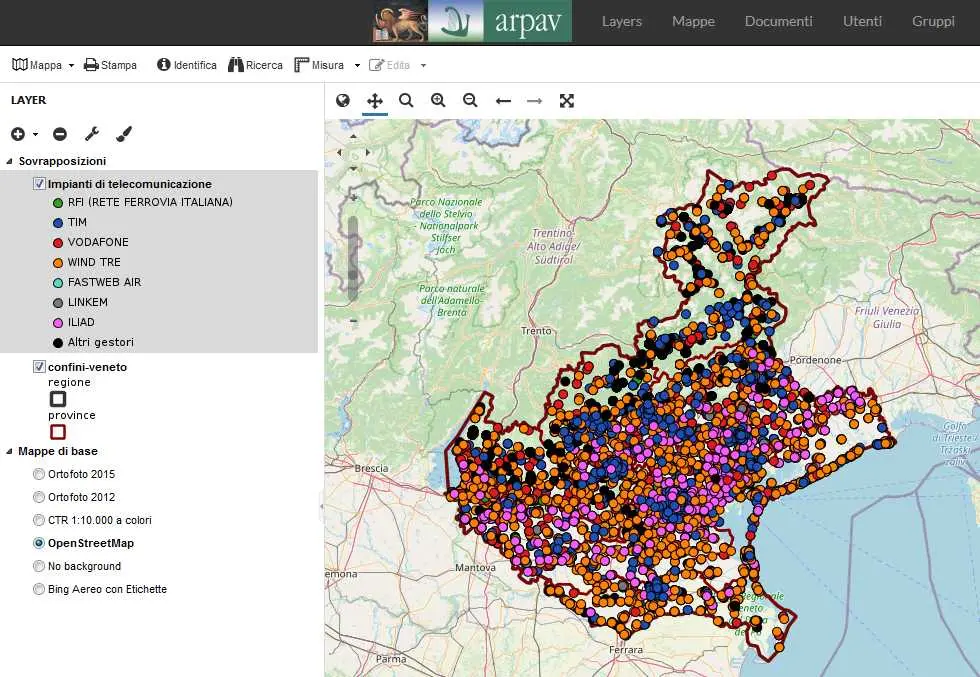Screen dimensions: 980x677
Task: Open layer properties wrench icon
Action: (91, 134)
